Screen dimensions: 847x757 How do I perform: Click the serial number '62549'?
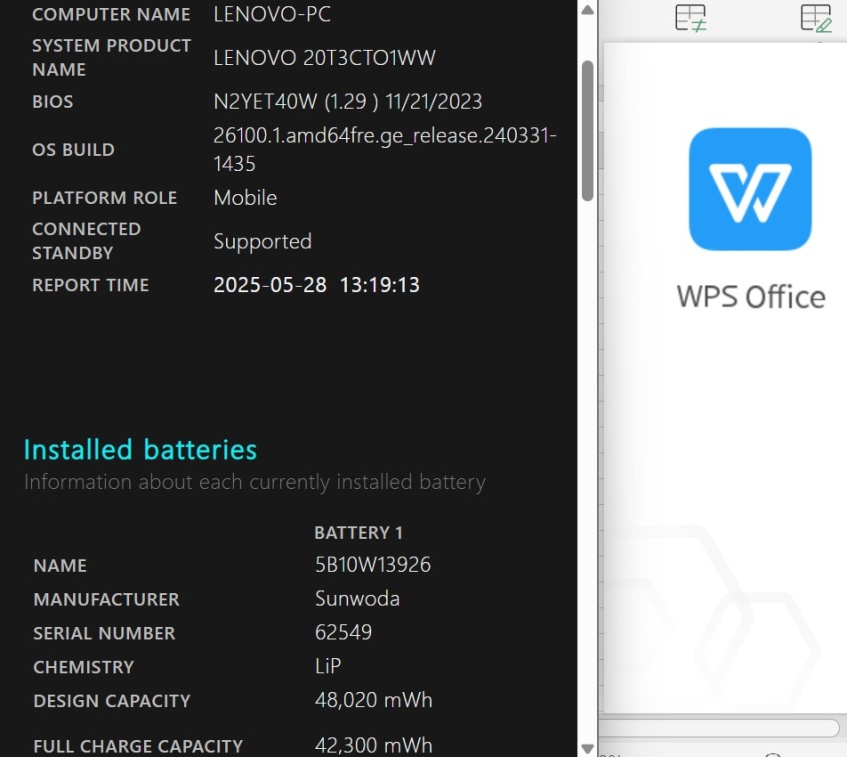[x=344, y=632]
